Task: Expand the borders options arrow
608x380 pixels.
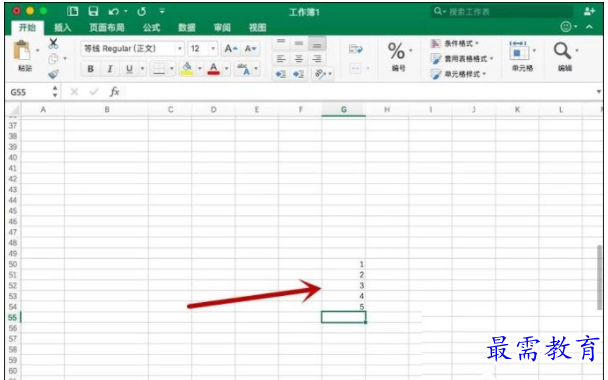Action: 172,69
